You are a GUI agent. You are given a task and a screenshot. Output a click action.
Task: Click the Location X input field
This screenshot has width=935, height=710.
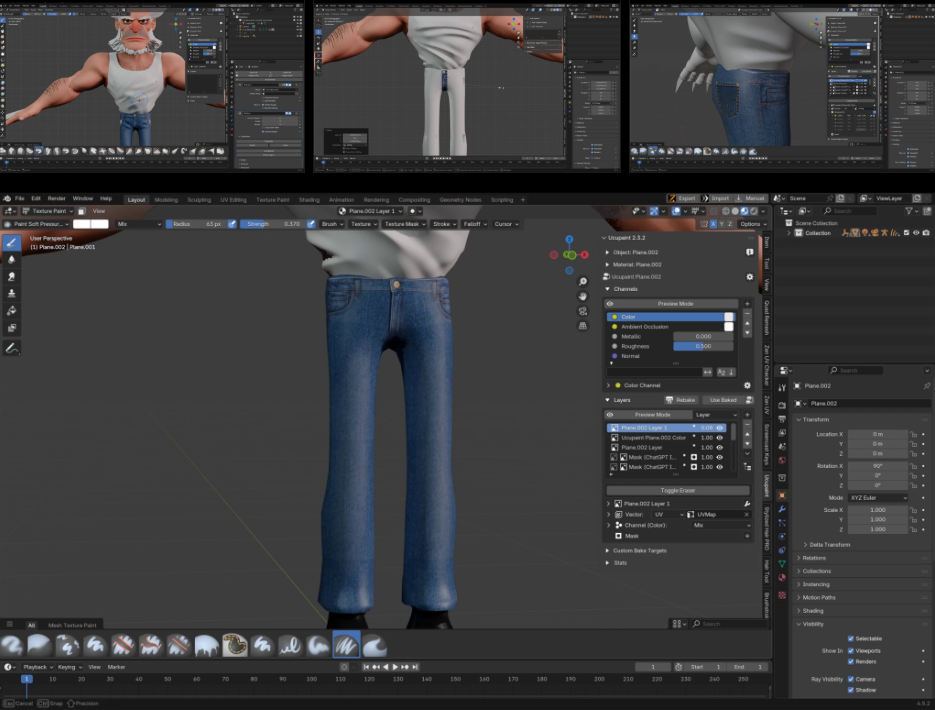pos(877,434)
